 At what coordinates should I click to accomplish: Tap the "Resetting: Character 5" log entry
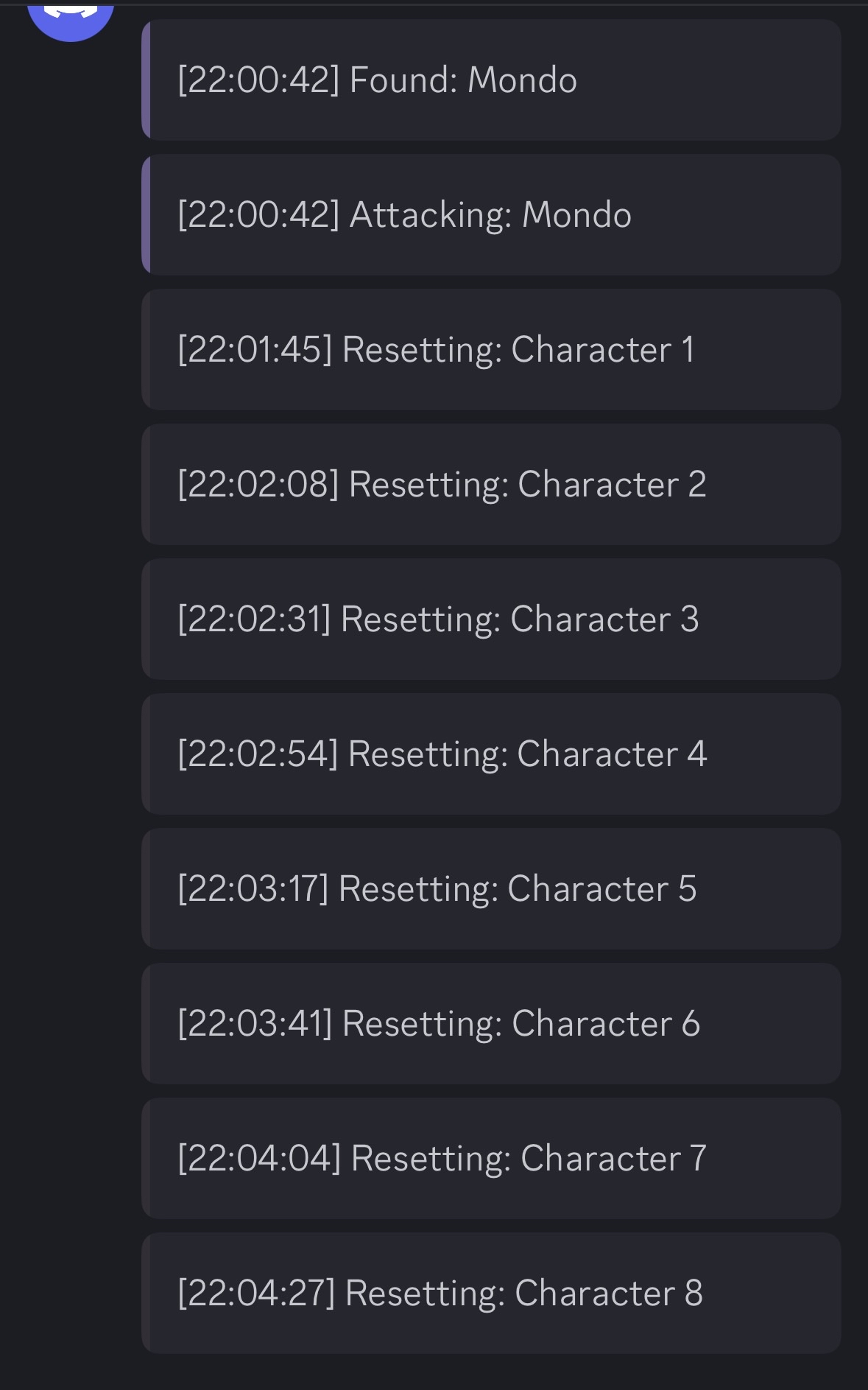pyautogui.click(x=490, y=889)
